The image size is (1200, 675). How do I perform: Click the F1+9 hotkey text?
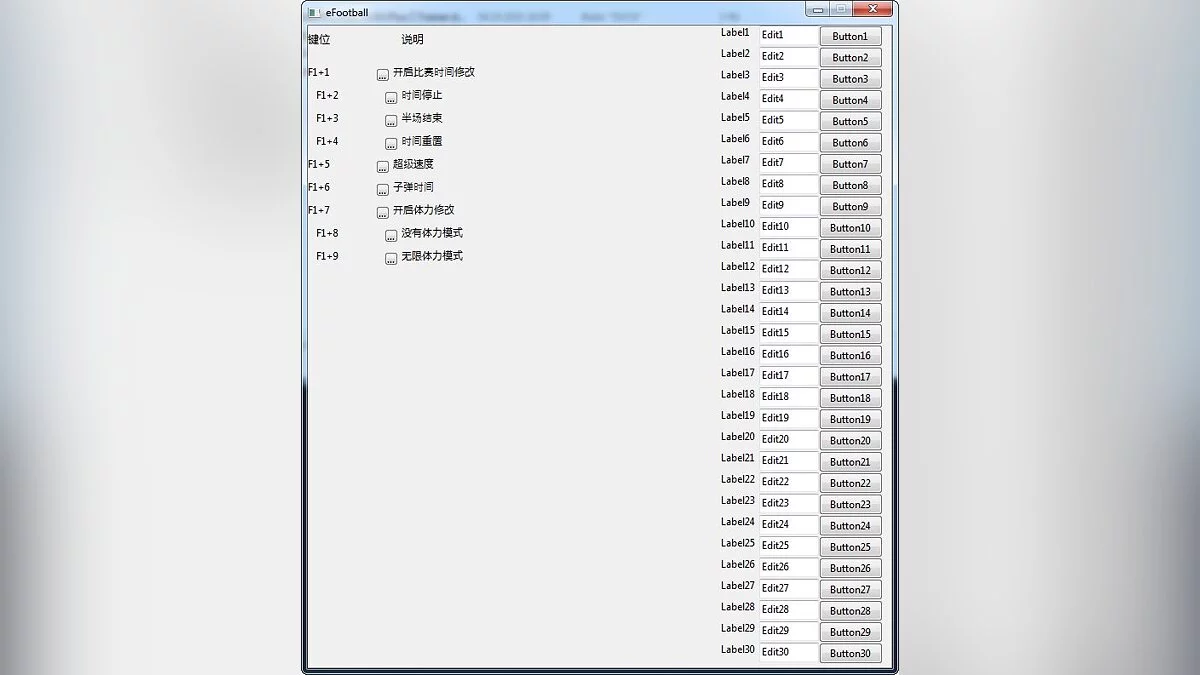tap(327, 257)
